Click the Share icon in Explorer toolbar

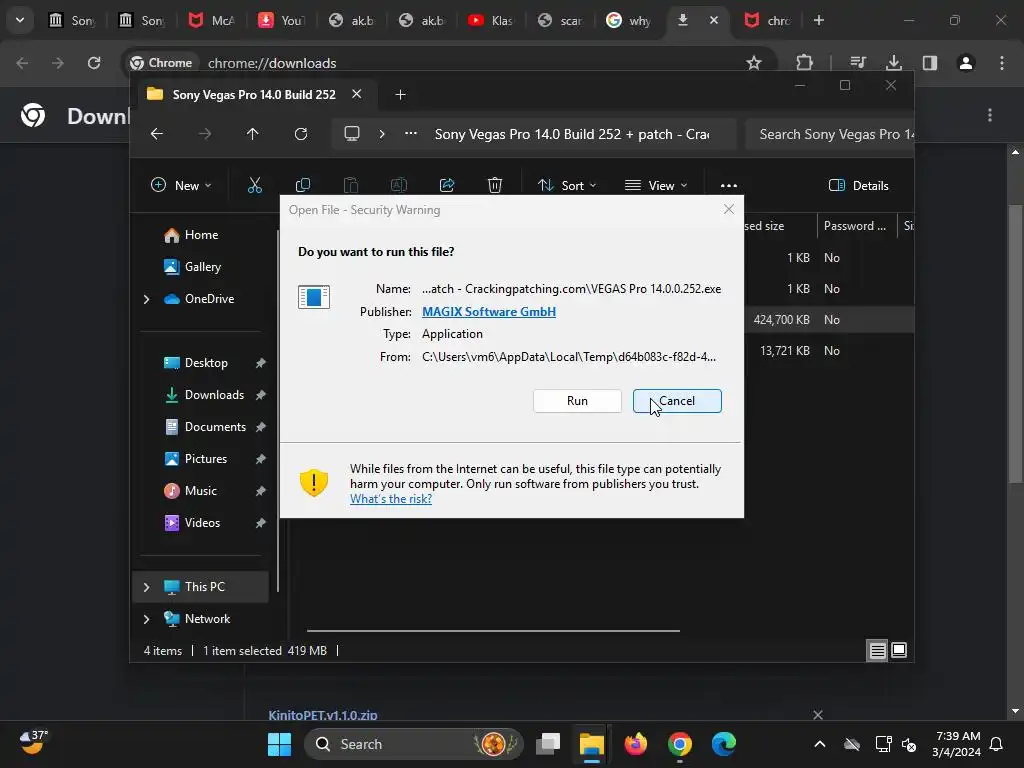[447, 185]
